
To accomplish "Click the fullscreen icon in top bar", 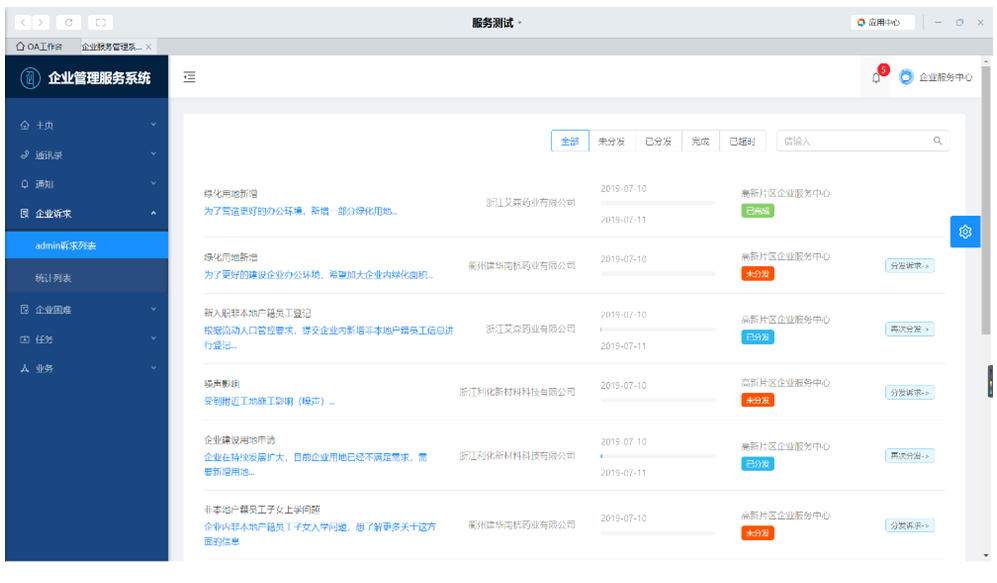I will pos(101,22).
